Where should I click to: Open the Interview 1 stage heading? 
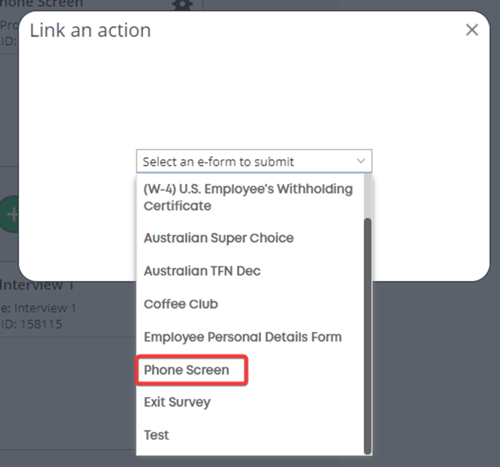tap(37, 286)
